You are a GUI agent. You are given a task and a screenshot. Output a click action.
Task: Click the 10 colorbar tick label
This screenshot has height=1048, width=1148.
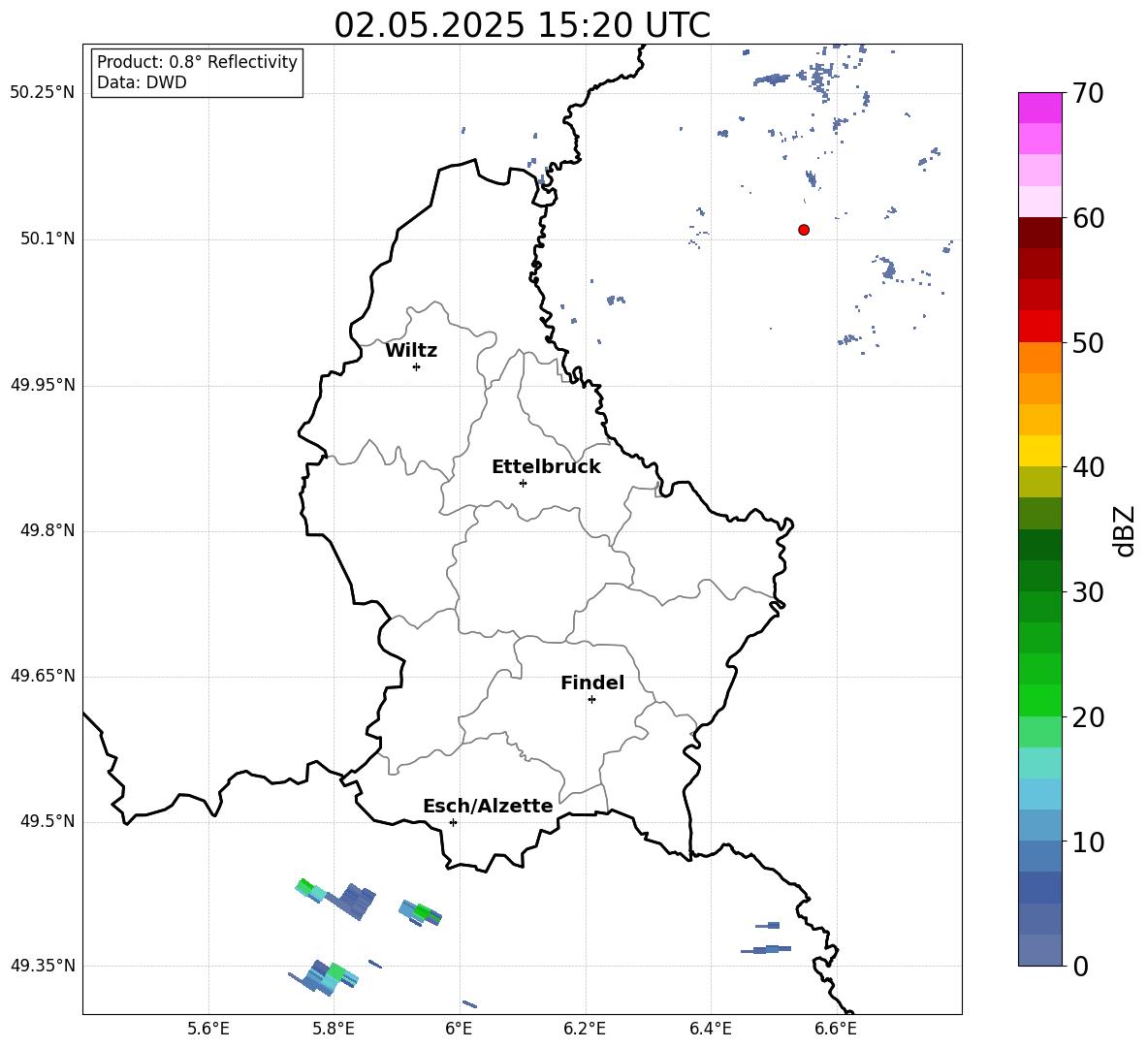[1088, 842]
